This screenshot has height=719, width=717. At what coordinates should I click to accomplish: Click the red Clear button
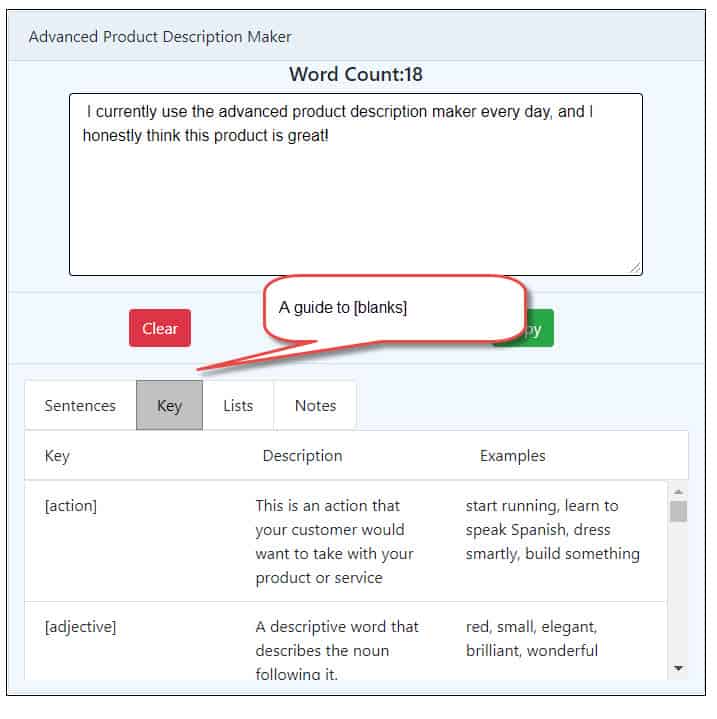point(160,328)
